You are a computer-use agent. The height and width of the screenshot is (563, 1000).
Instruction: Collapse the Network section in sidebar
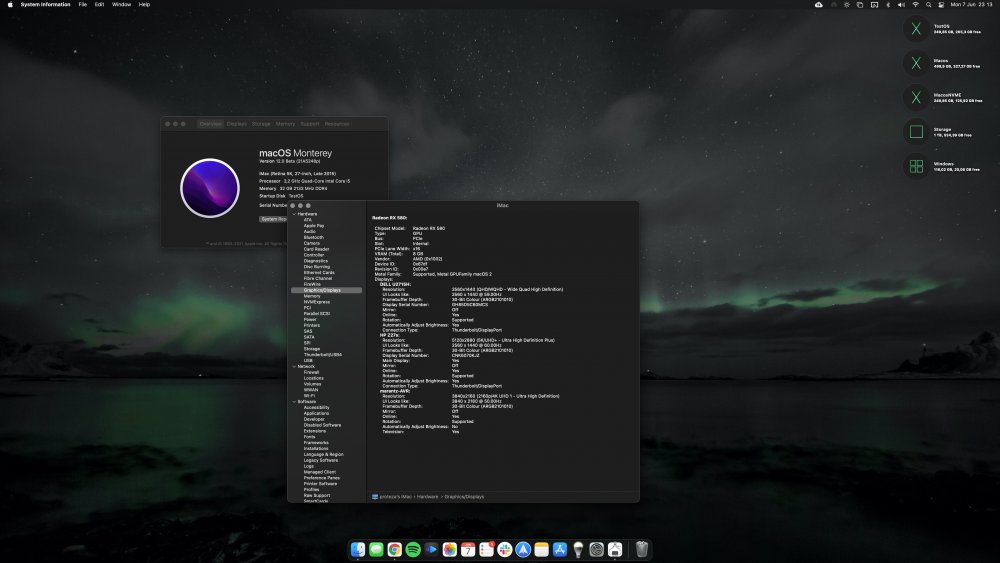coord(294,367)
